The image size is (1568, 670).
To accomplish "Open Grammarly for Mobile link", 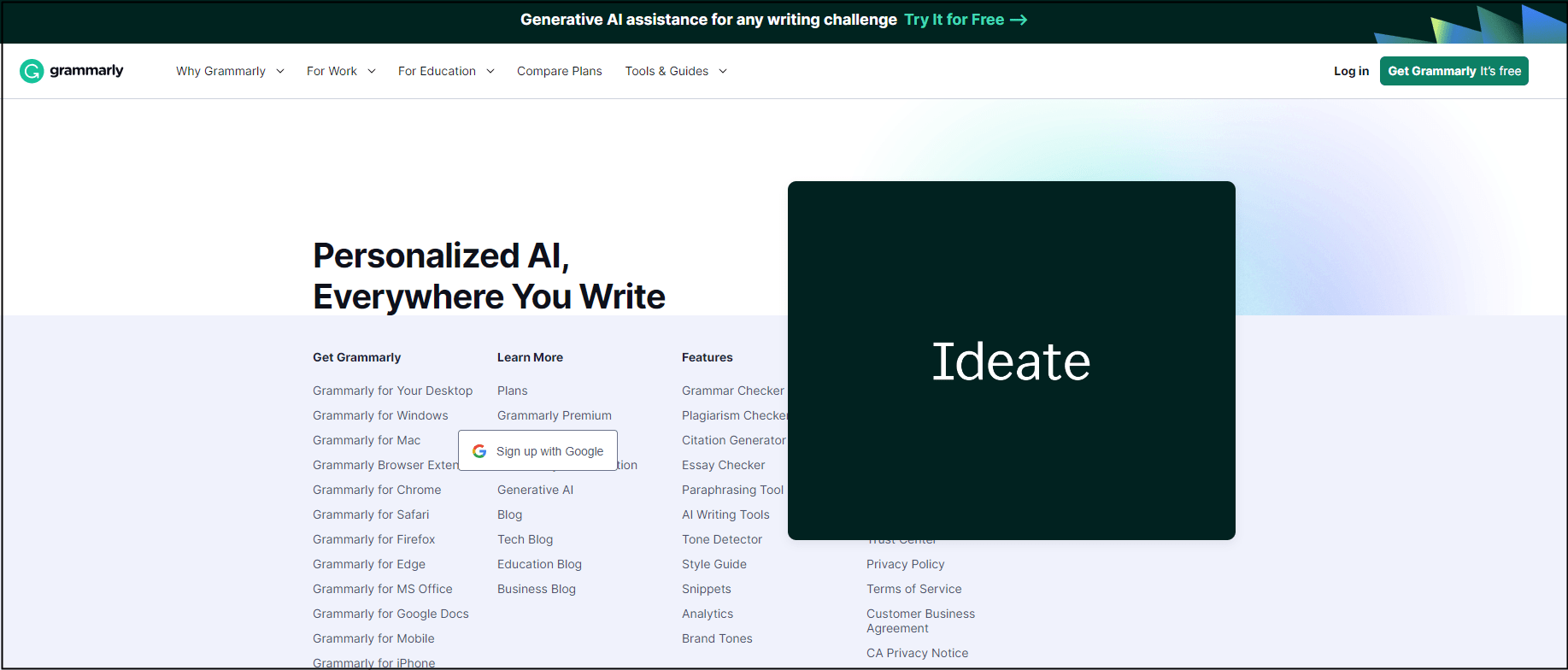I will [x=373, y=638].
